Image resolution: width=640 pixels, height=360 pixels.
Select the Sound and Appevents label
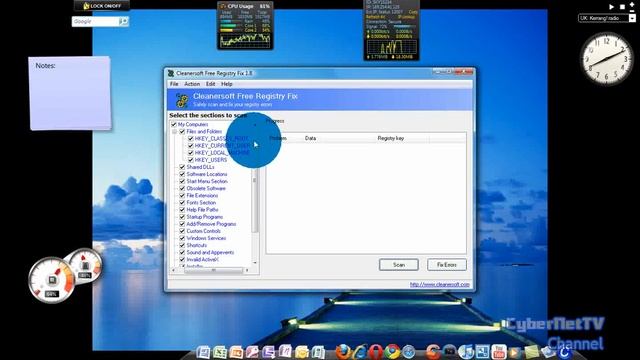(x=210, y=253)
